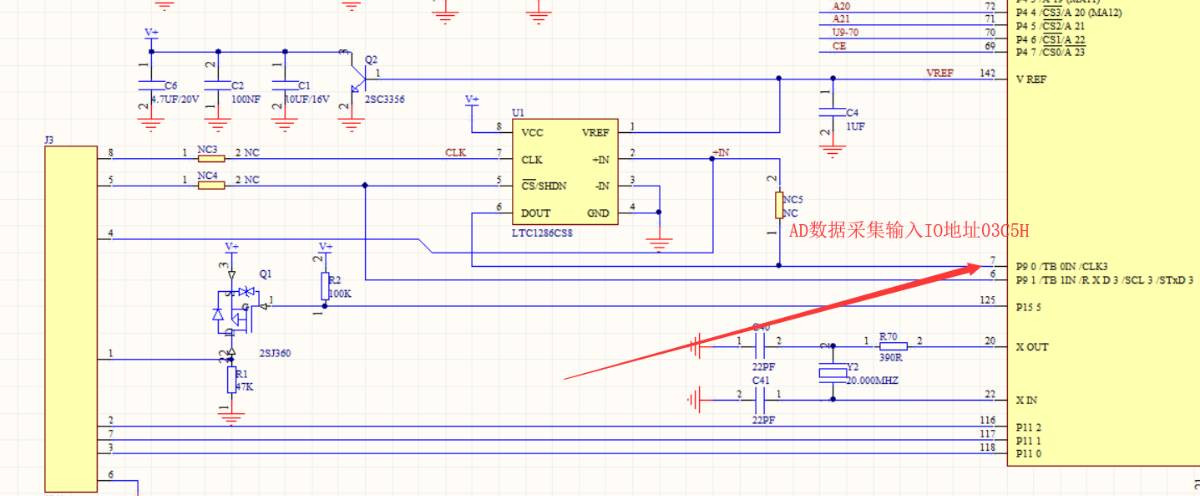Click the GND pin label inside U1
Image resolution: width=1200 pixels, height=496 pixels.
598,212
